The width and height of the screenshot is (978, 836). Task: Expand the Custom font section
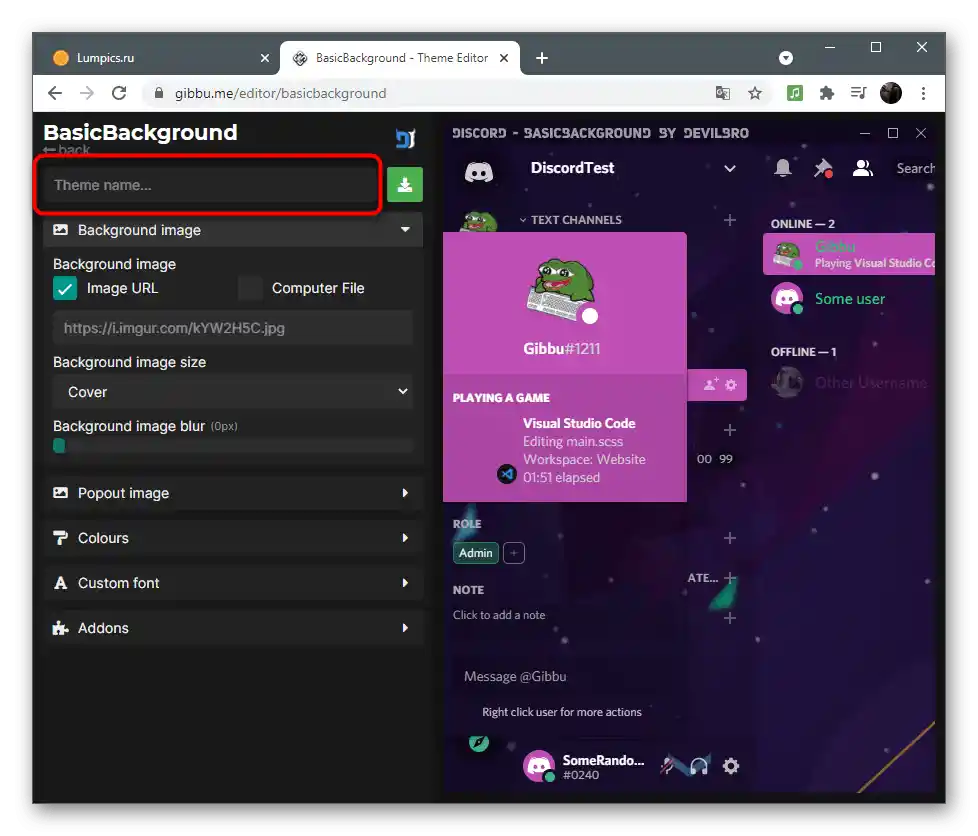point(233,583)
